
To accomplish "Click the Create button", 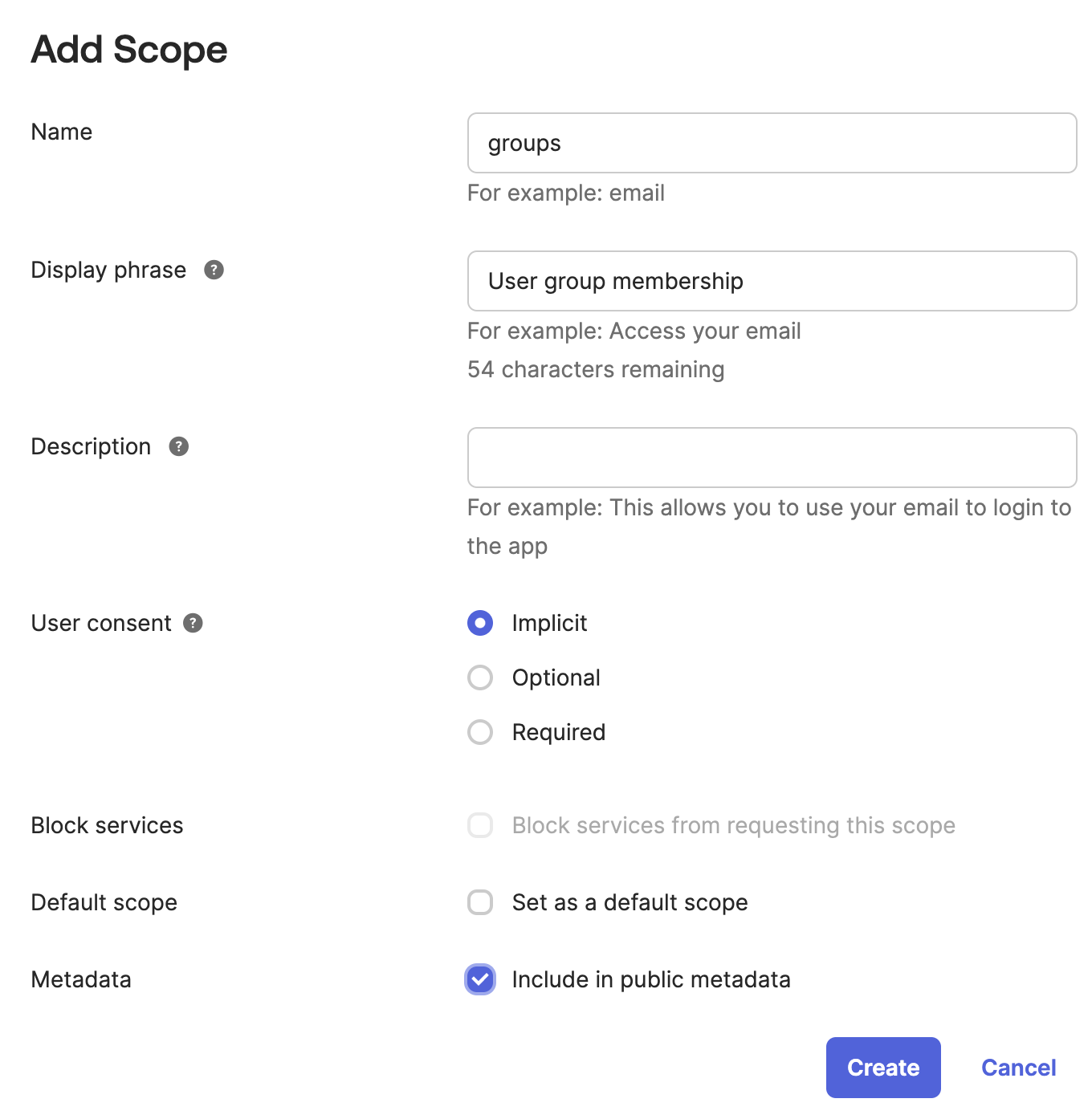I will tap(882, 1068).
